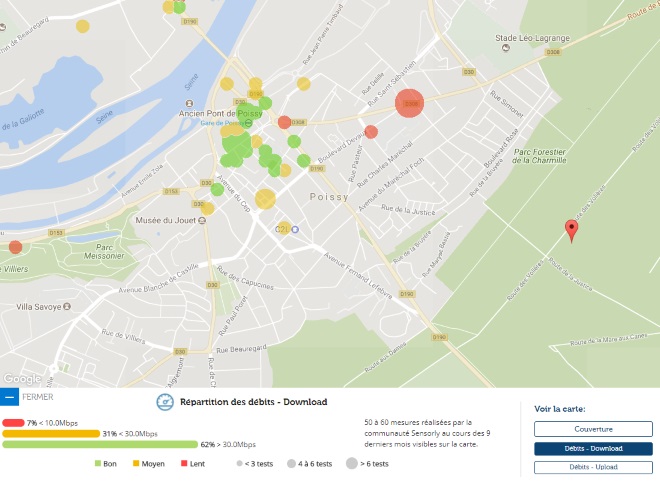Image resolution: width=660 pixels, height=488 pixels.
Task: Click the Voir la carte: label
Action: click(x=560, y=409)
